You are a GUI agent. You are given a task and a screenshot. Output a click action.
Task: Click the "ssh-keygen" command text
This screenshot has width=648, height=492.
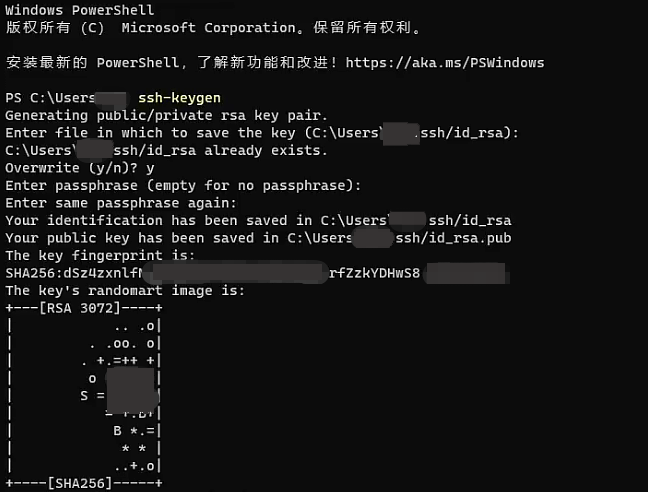point(179,98)
